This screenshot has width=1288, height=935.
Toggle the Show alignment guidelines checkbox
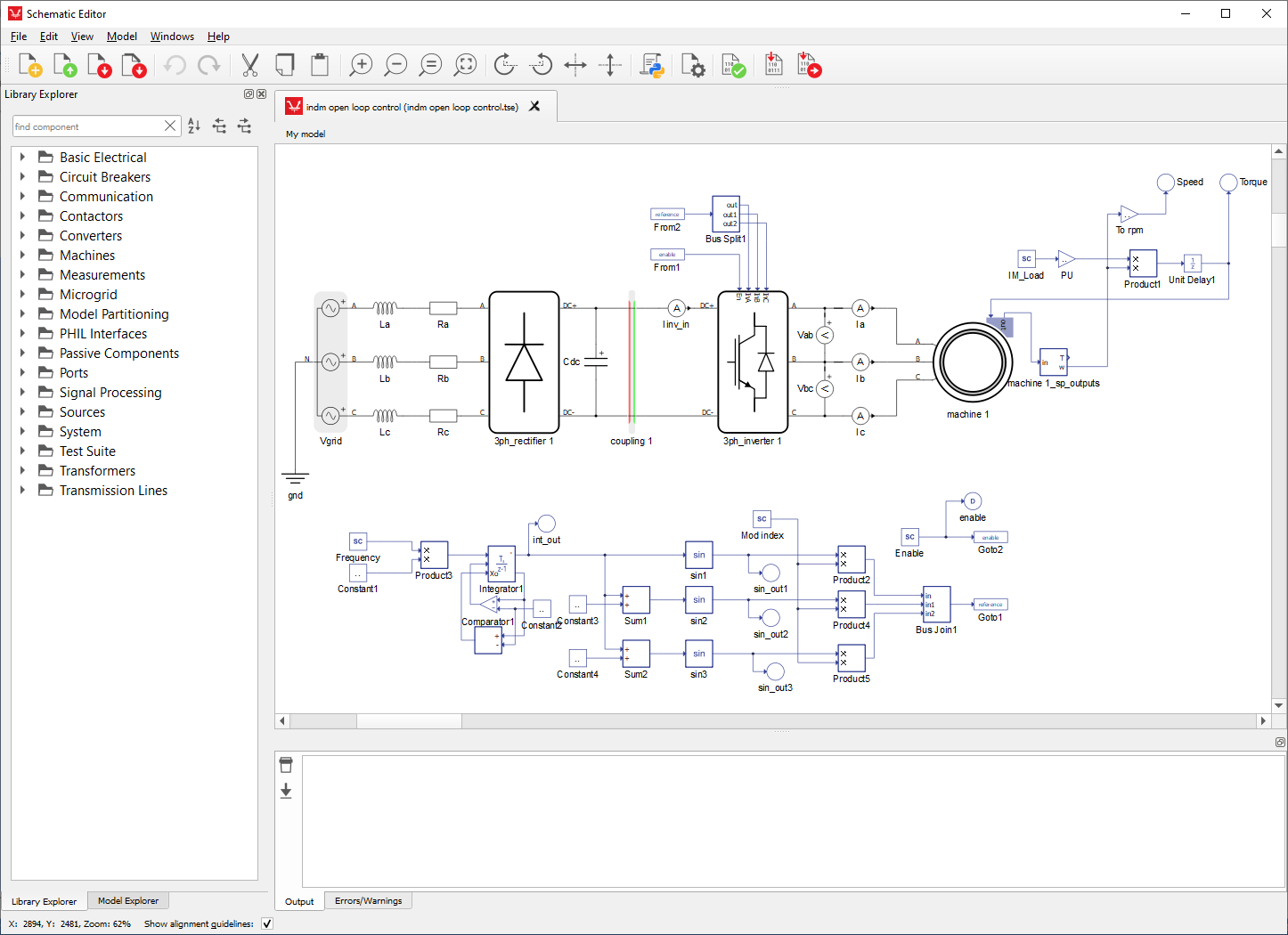[267, 923]
